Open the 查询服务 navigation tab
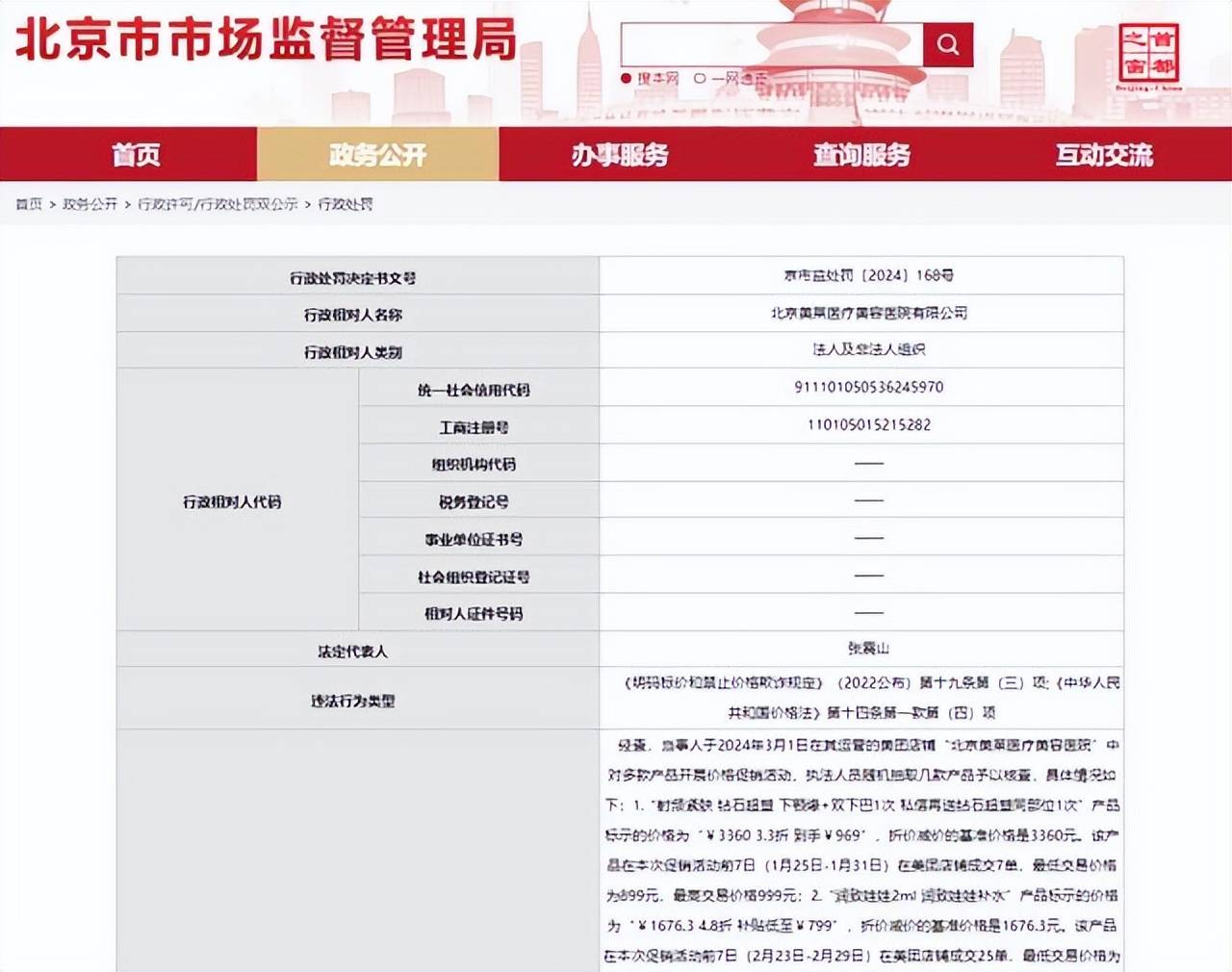1232x972 pixels. click(x=863, y=154)
